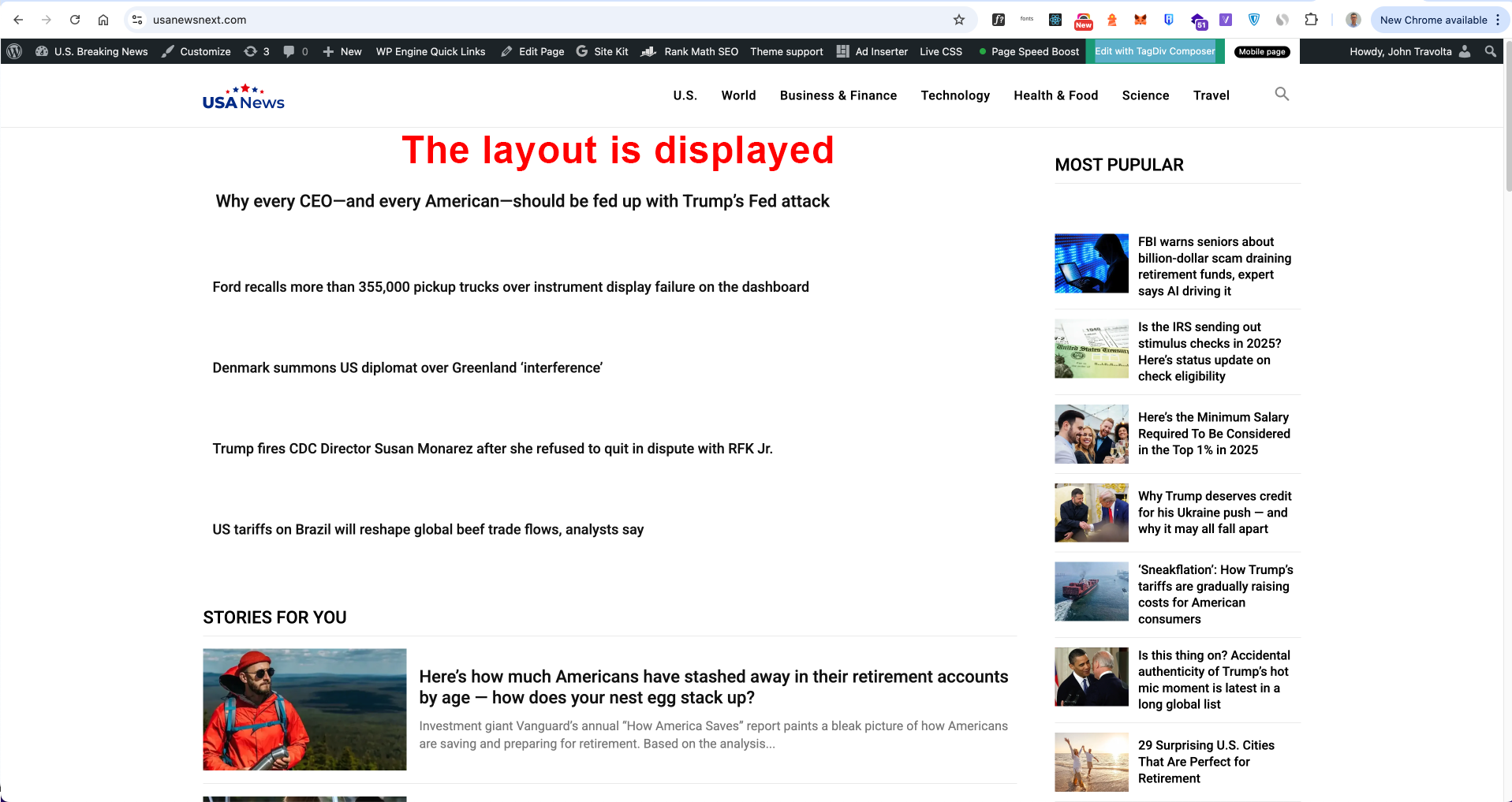
Task: Open the IRS stimulus checks story thumbnail
Action: pyautogui.click(x=1092, y=349)
